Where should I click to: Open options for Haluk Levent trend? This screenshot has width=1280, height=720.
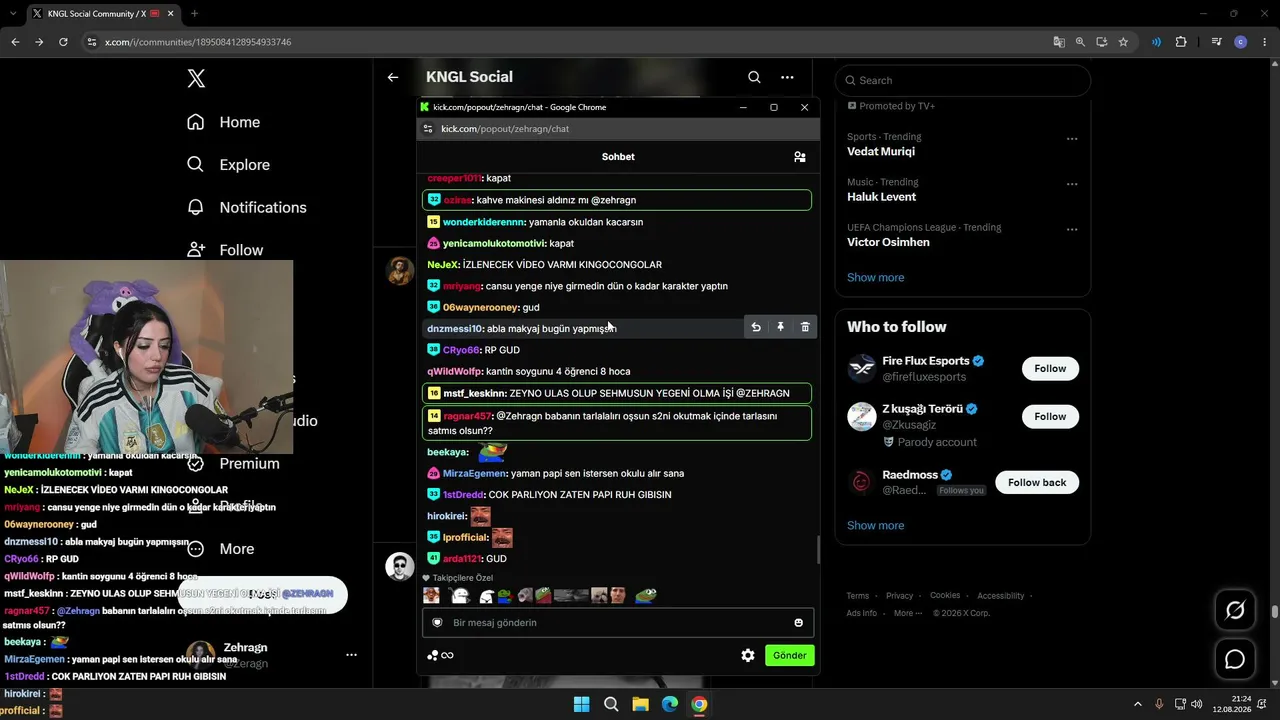[1072, 184]
